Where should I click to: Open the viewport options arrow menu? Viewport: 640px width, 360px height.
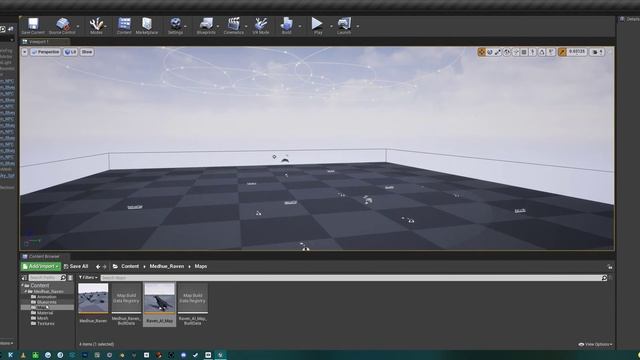tap(25, 52)
